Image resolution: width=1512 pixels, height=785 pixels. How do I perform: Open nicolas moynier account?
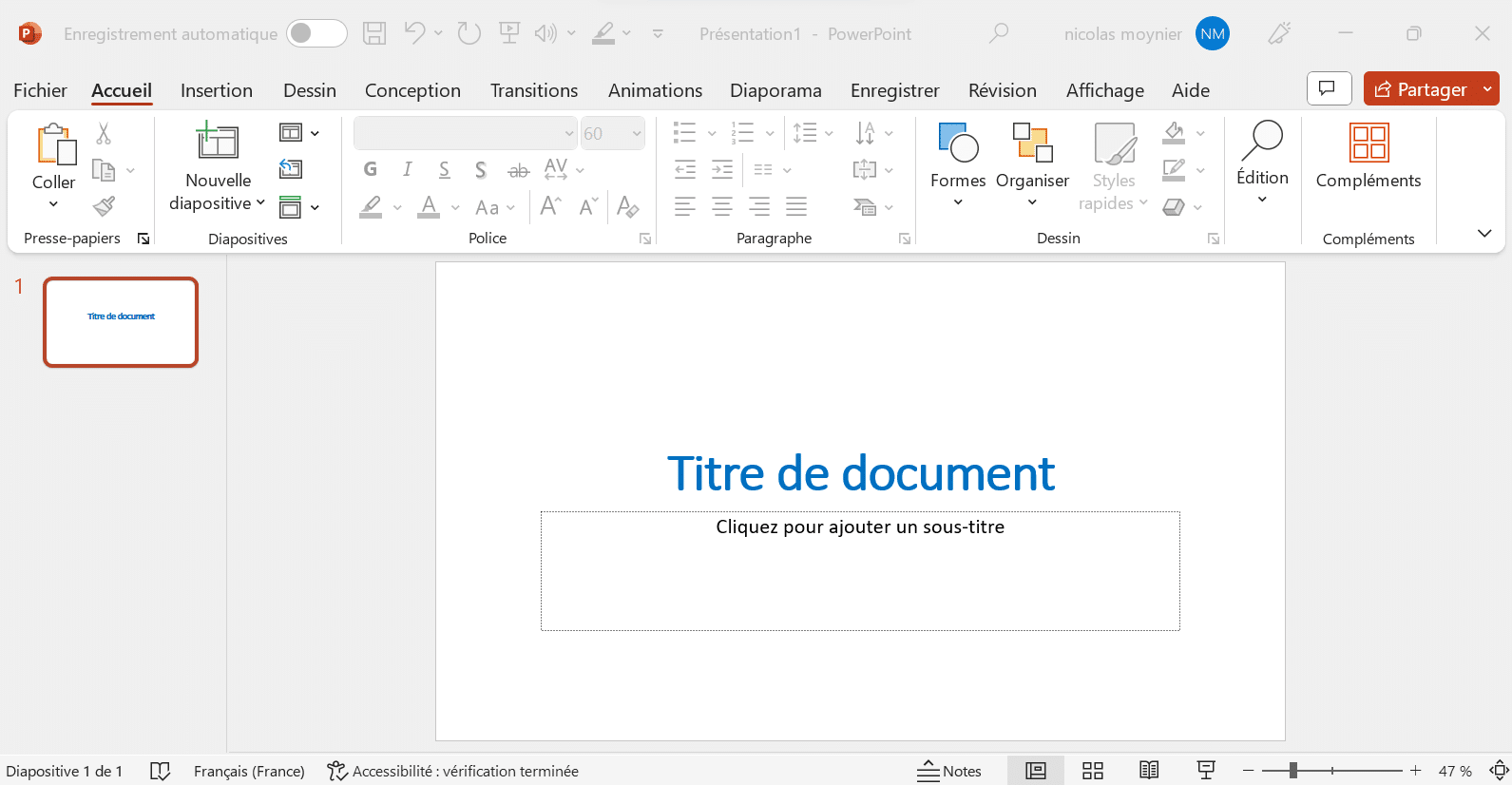tap(1146, 34)
